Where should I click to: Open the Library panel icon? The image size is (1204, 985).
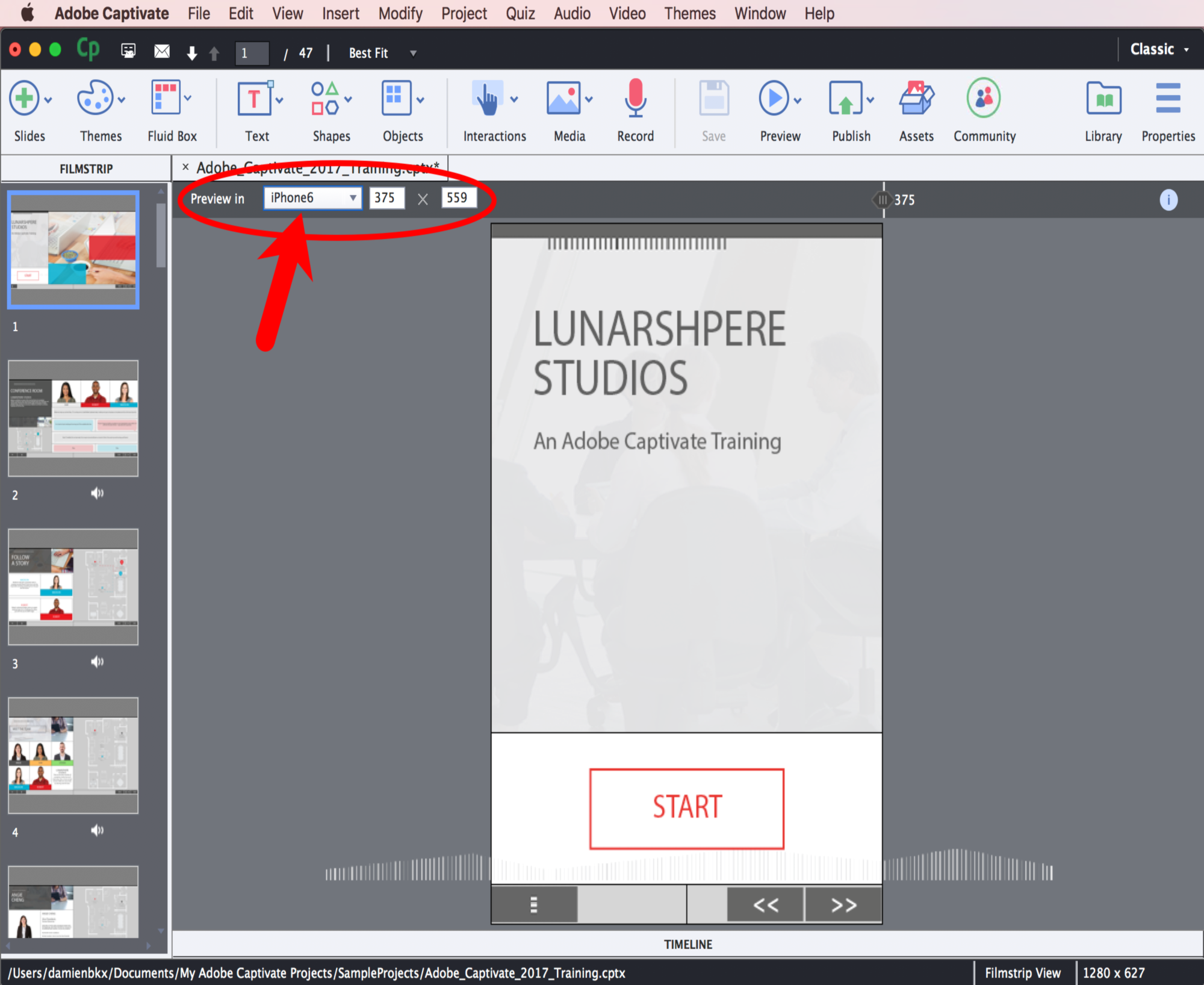point(1103,98)
